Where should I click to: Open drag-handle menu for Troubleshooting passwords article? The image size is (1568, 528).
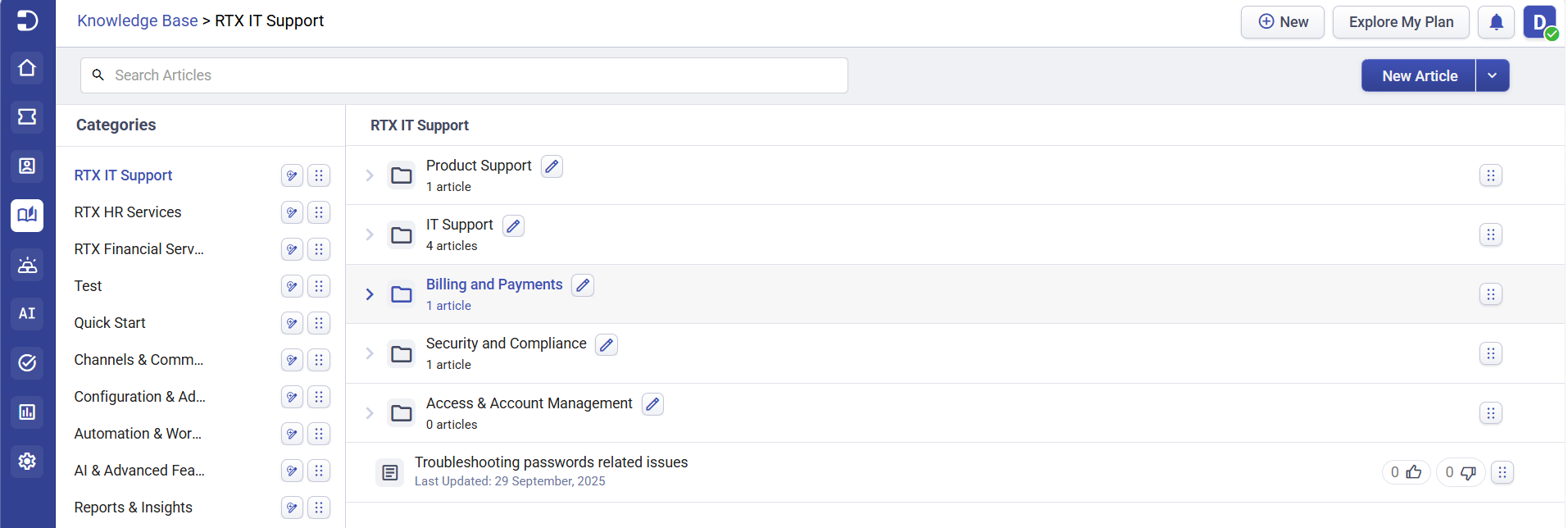click(x=1502, y=472)
